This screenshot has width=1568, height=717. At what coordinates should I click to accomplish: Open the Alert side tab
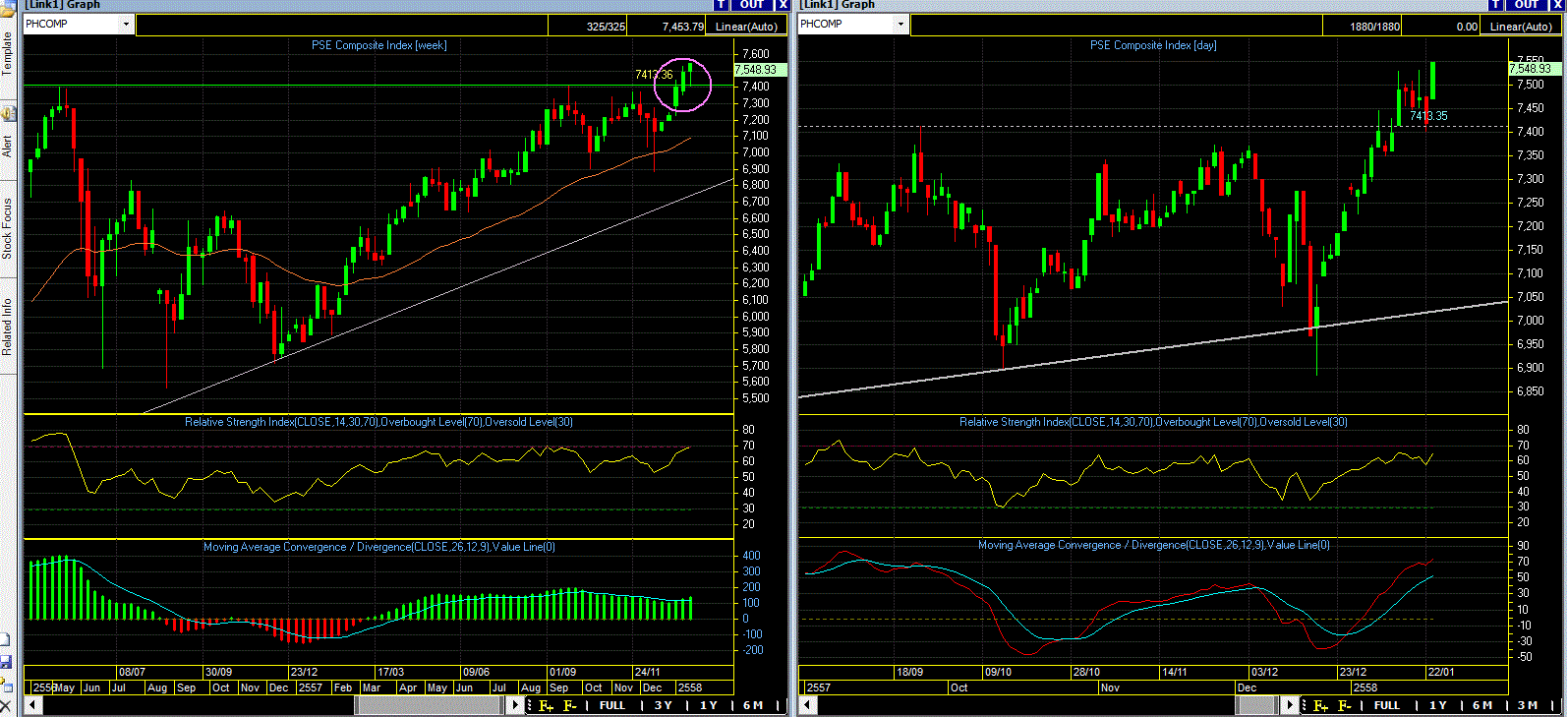click(7, 147)
